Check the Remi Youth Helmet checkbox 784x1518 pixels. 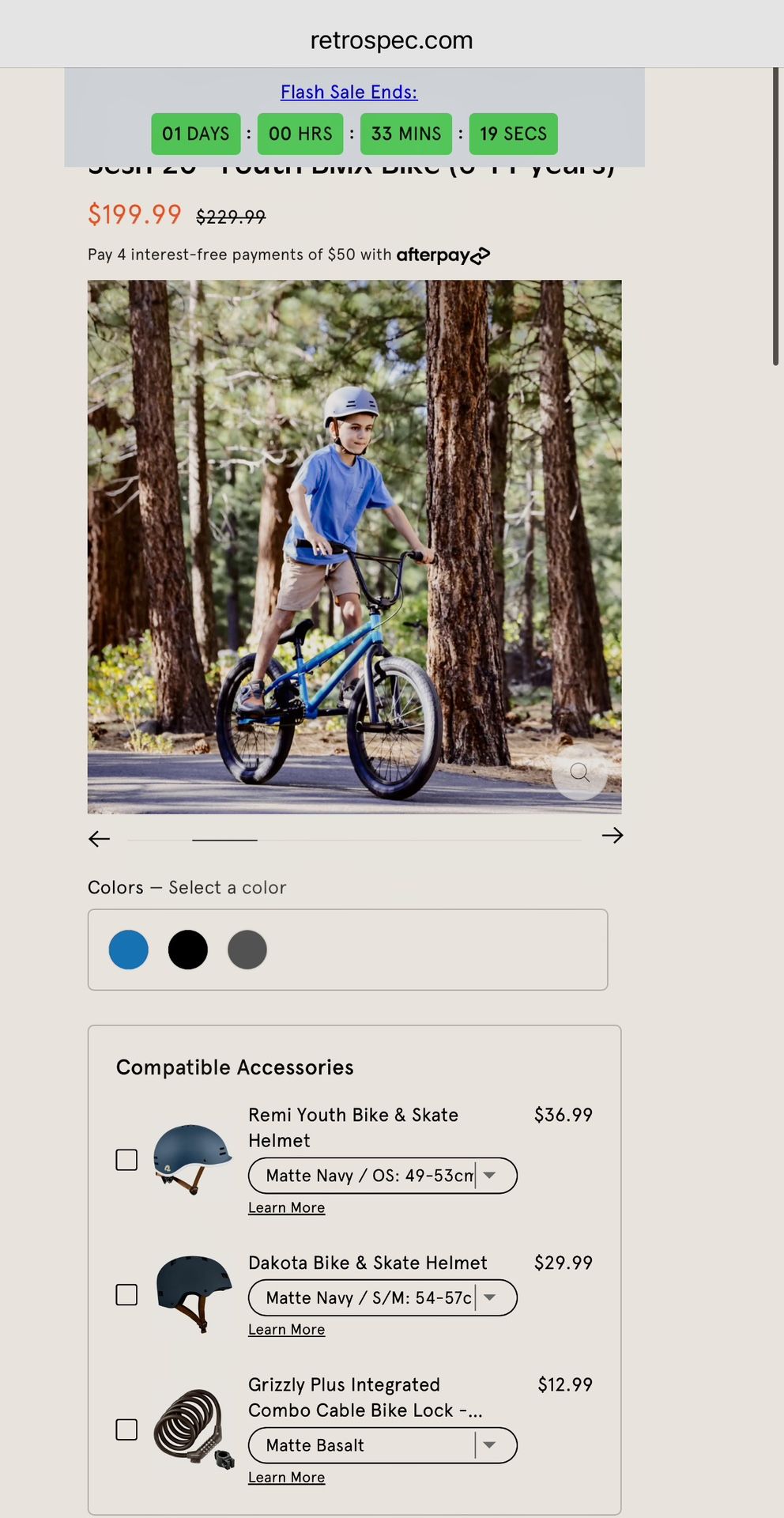click(x=126, y=1160)
